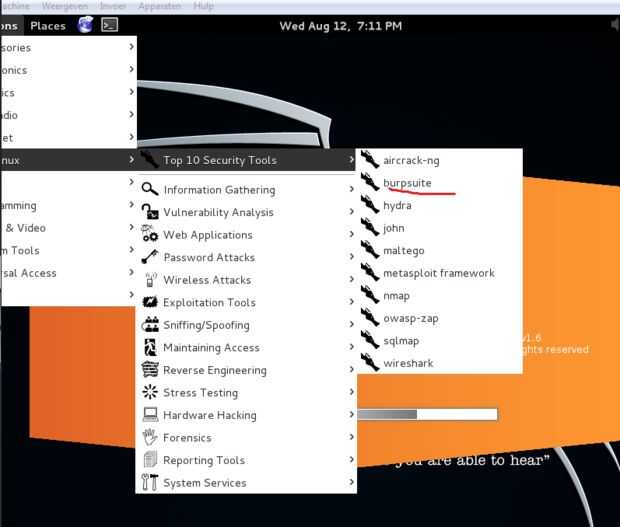
Task: Click the Top 10 Security Tools icon
Action: pos(150,159)
